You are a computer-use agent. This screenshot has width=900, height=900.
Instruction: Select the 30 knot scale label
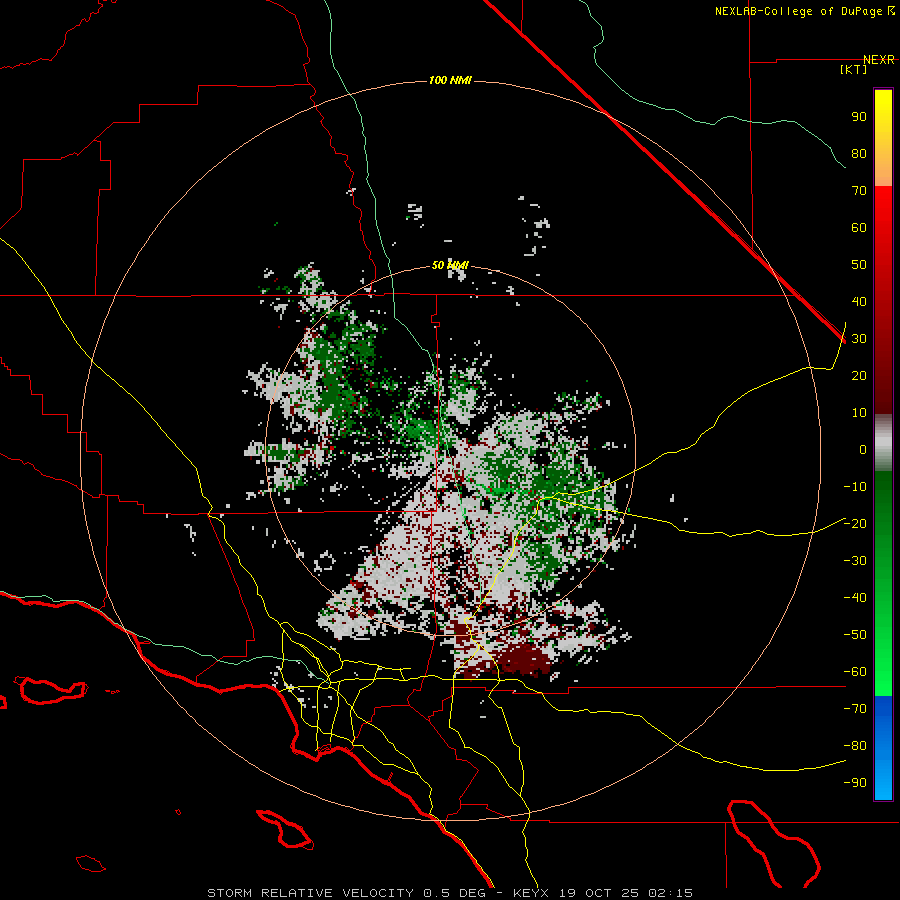(859, 339)
